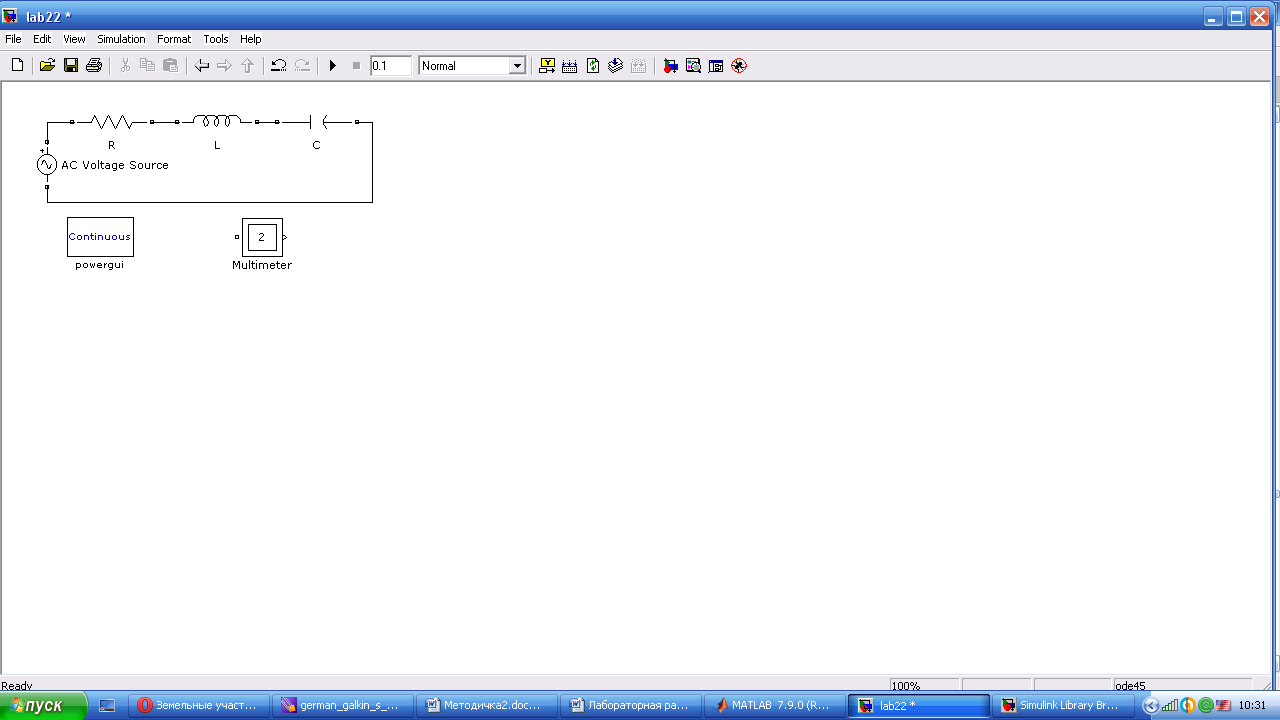Screen dimensions: 1280x720
Task: Start the simulation with the play button
Action: [x=333, y=66]
